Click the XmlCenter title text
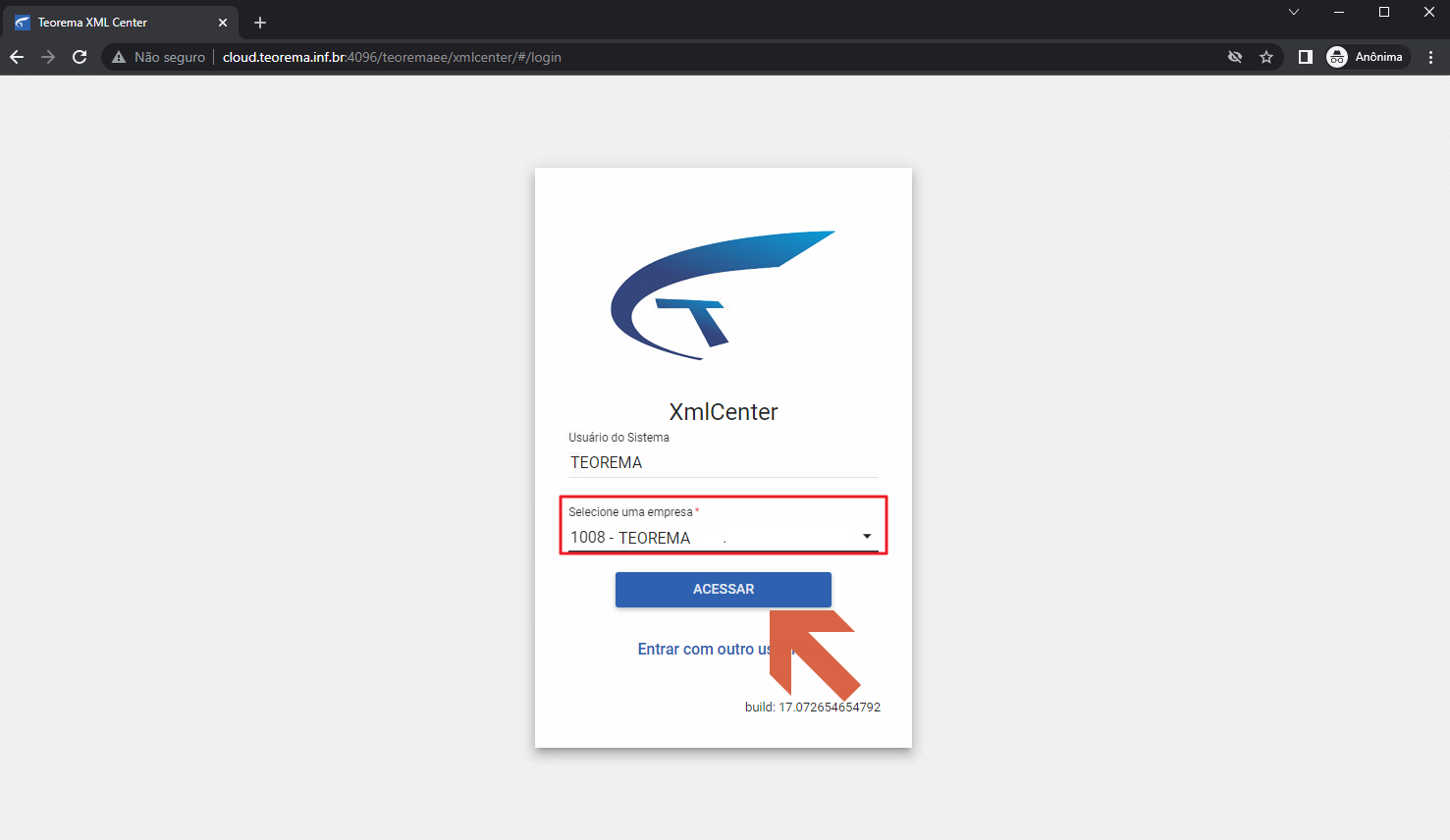1450x840 pixels. pyautogui.click(x=724, y=412)
